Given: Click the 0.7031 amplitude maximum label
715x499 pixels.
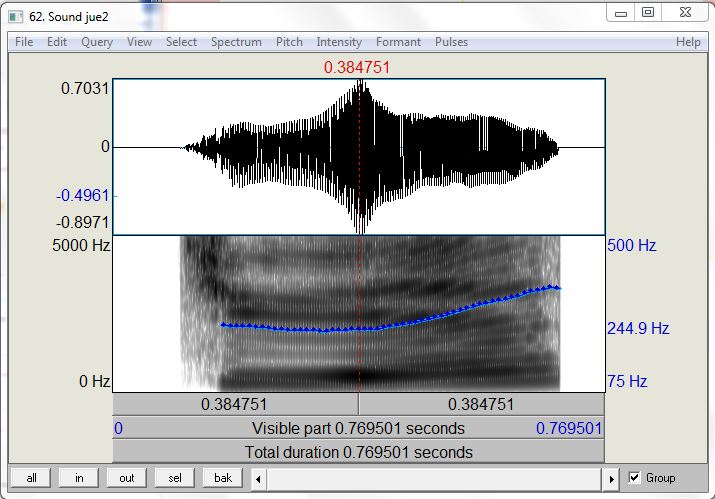Looking at the screenshot, I should pos(85,88).
